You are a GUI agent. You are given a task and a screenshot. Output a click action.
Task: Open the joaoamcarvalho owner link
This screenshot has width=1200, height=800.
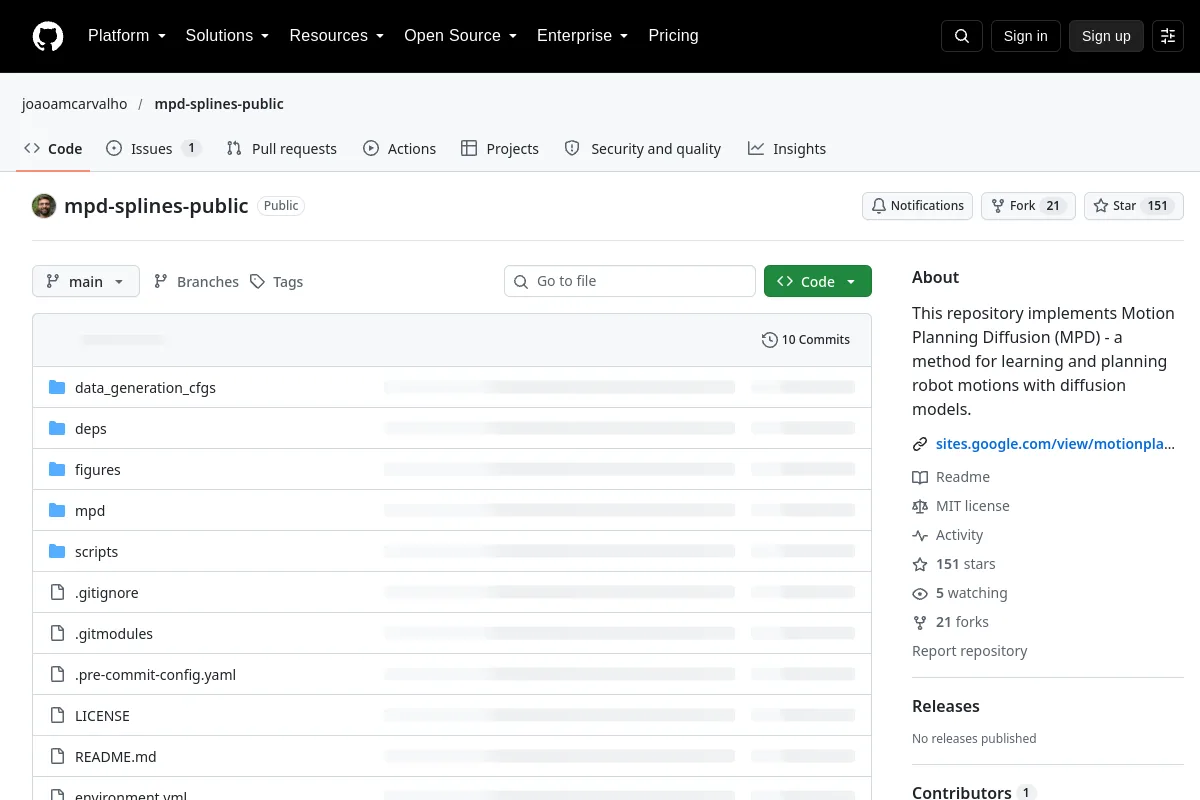[75, 104]
